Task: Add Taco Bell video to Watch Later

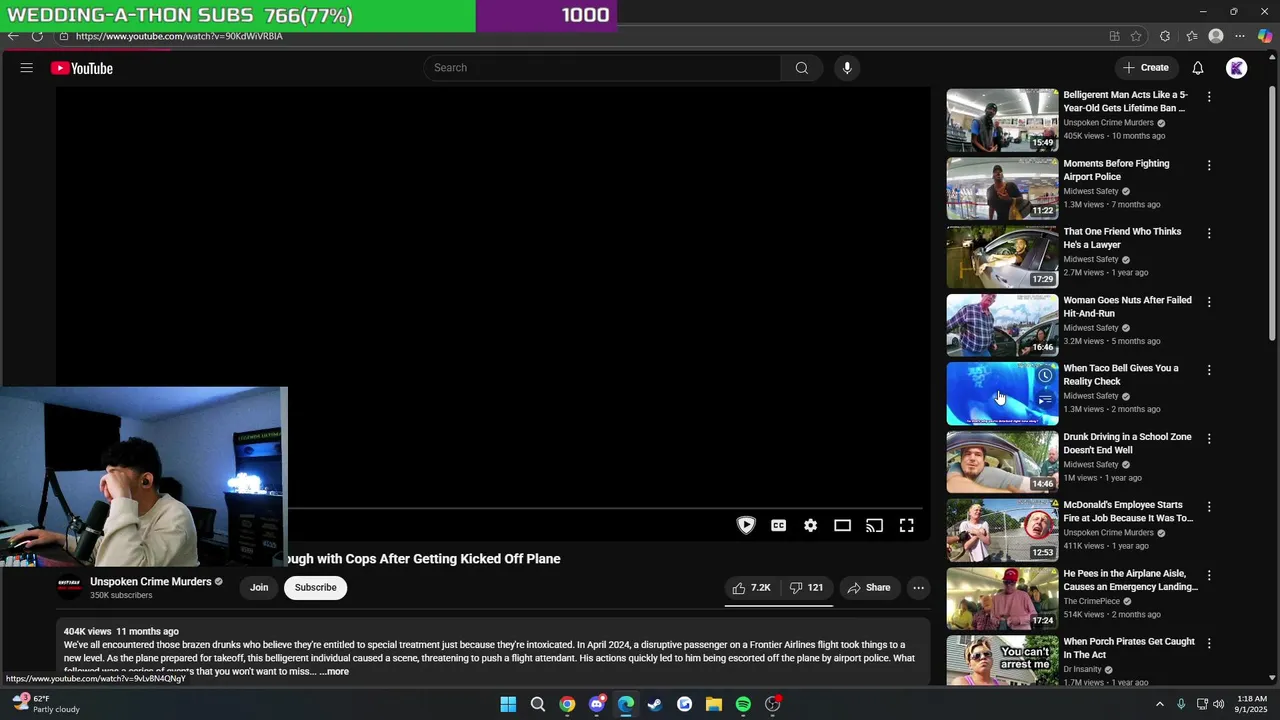Action: (x=1045, y=375)
